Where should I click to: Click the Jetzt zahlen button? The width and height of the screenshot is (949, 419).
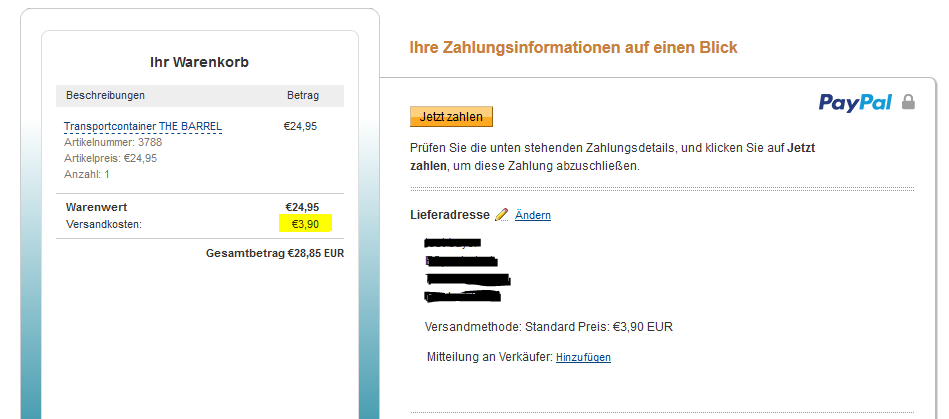click(x=451, y=117)
